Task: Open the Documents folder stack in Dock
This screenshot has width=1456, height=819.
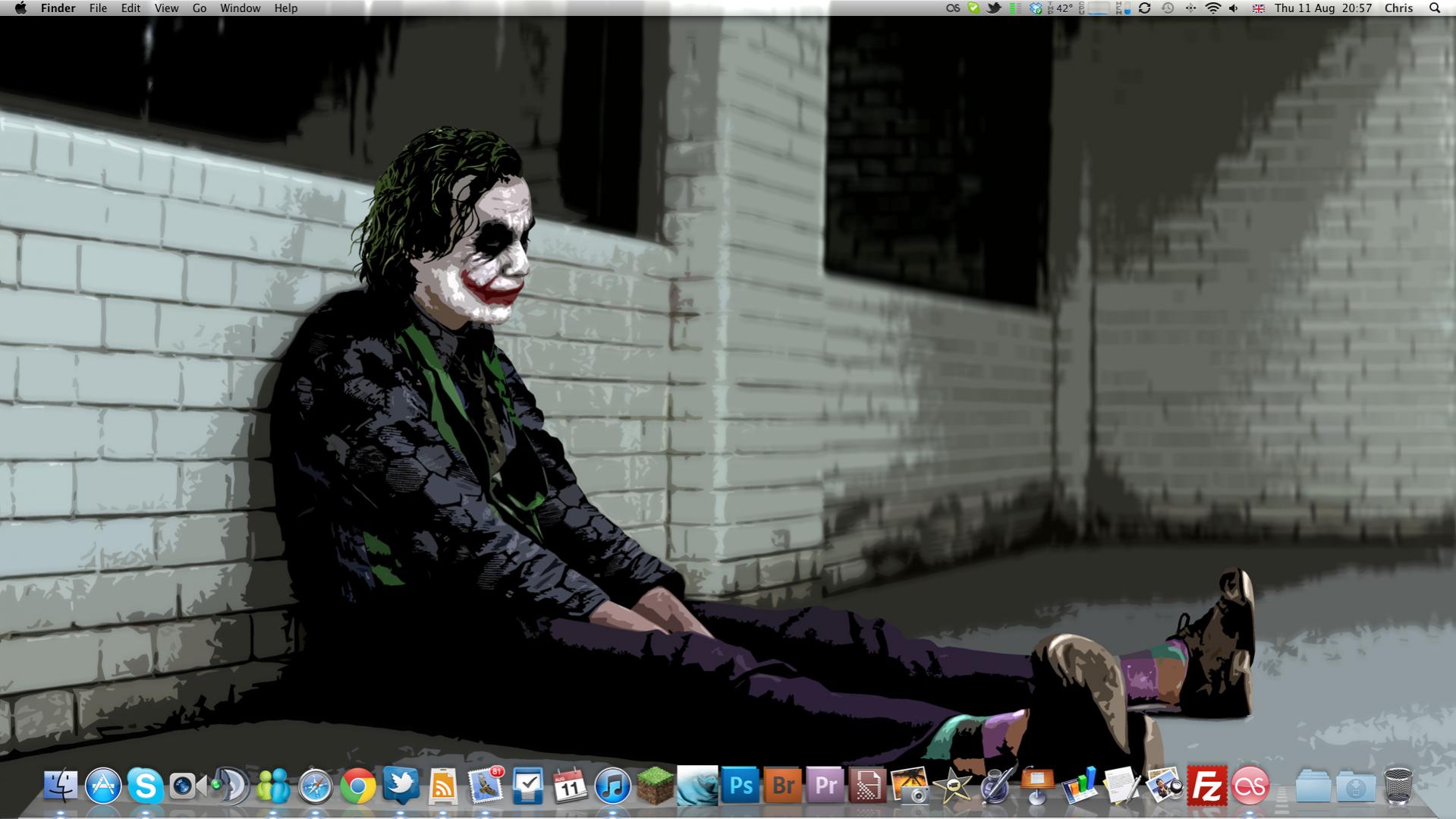Action: click(1313, 786)
